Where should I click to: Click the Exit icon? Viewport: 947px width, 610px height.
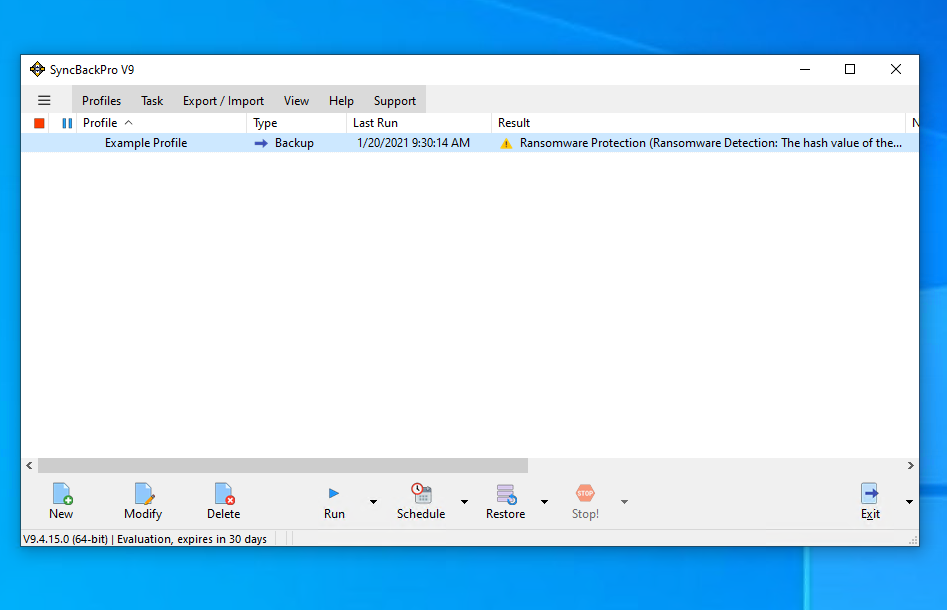pos(870,493)
